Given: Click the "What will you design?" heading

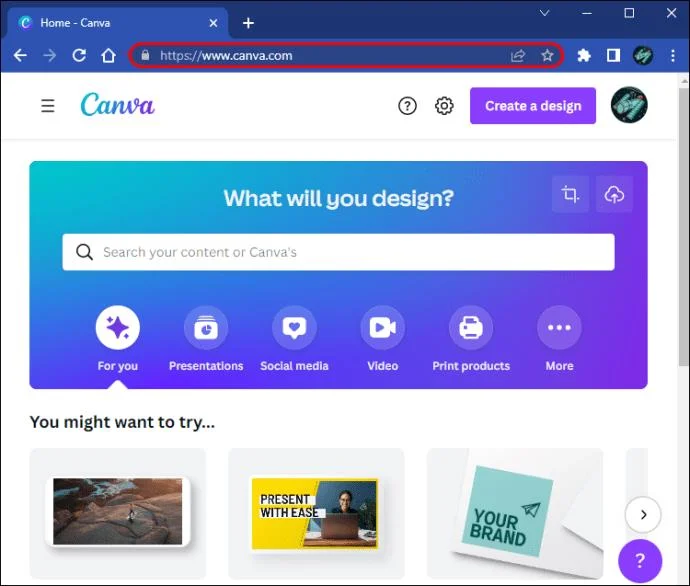Looking at the screenshot, I should pyautogui.click(x=338, y=198).
